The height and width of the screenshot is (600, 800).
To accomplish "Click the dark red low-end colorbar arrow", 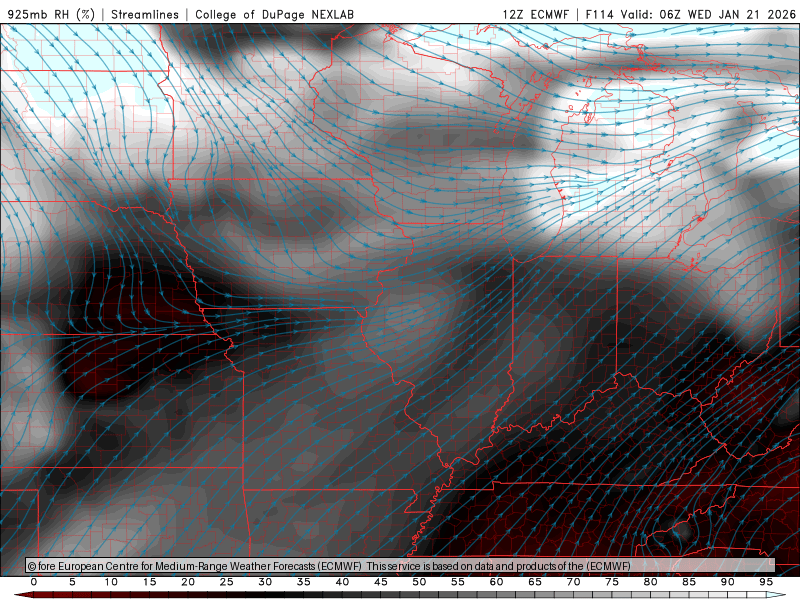I will click(x=23, y=595).
